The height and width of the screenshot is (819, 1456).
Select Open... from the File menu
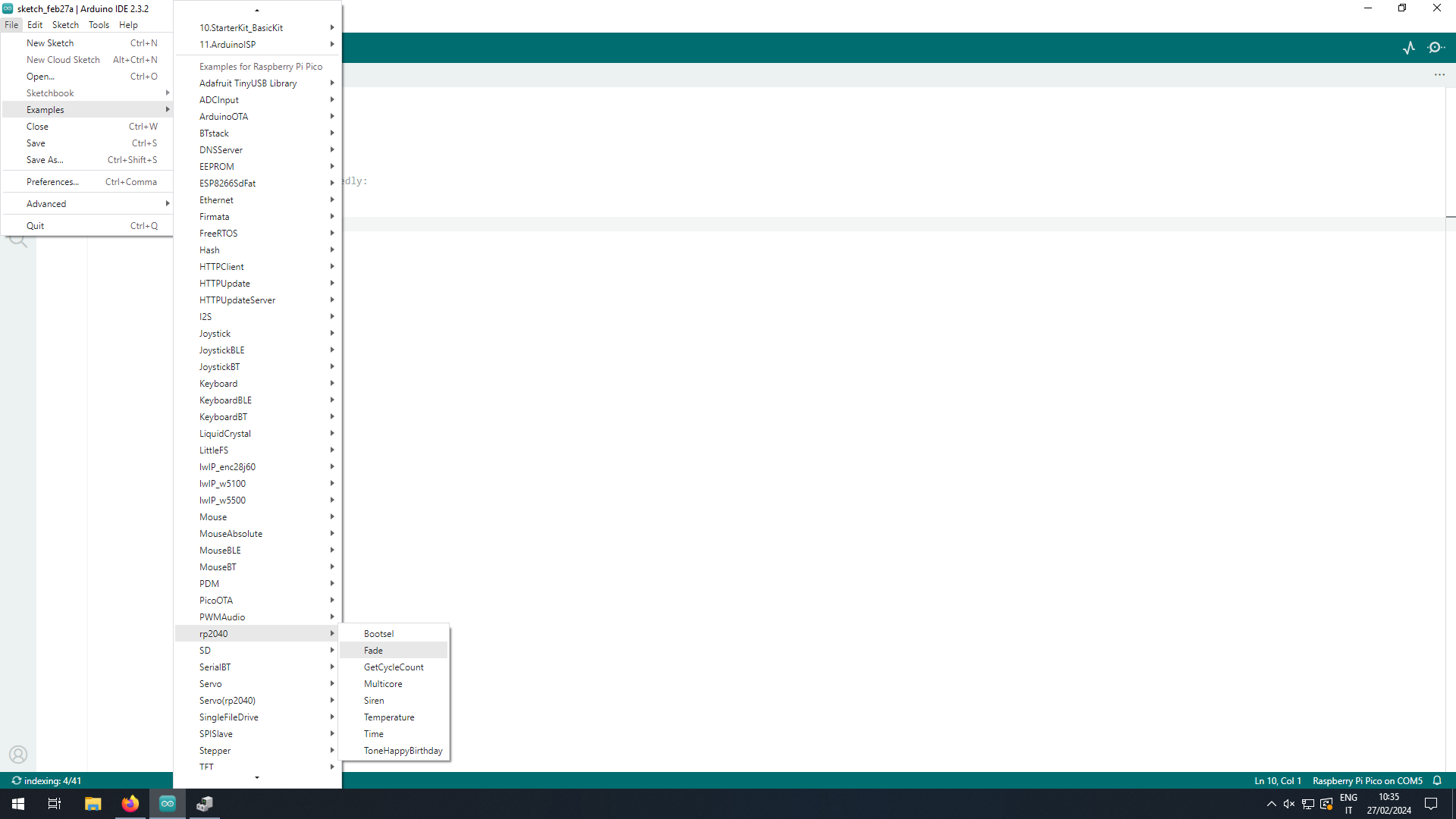coord(87,77)
